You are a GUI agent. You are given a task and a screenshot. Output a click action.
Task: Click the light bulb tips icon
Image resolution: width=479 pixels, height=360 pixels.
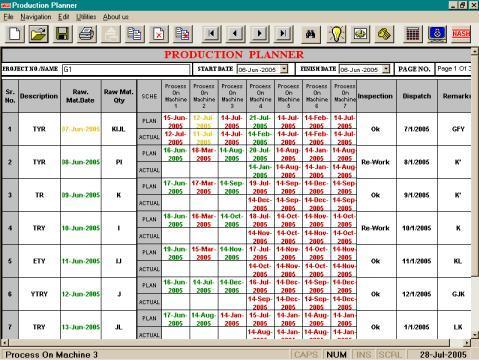(336, 34)
